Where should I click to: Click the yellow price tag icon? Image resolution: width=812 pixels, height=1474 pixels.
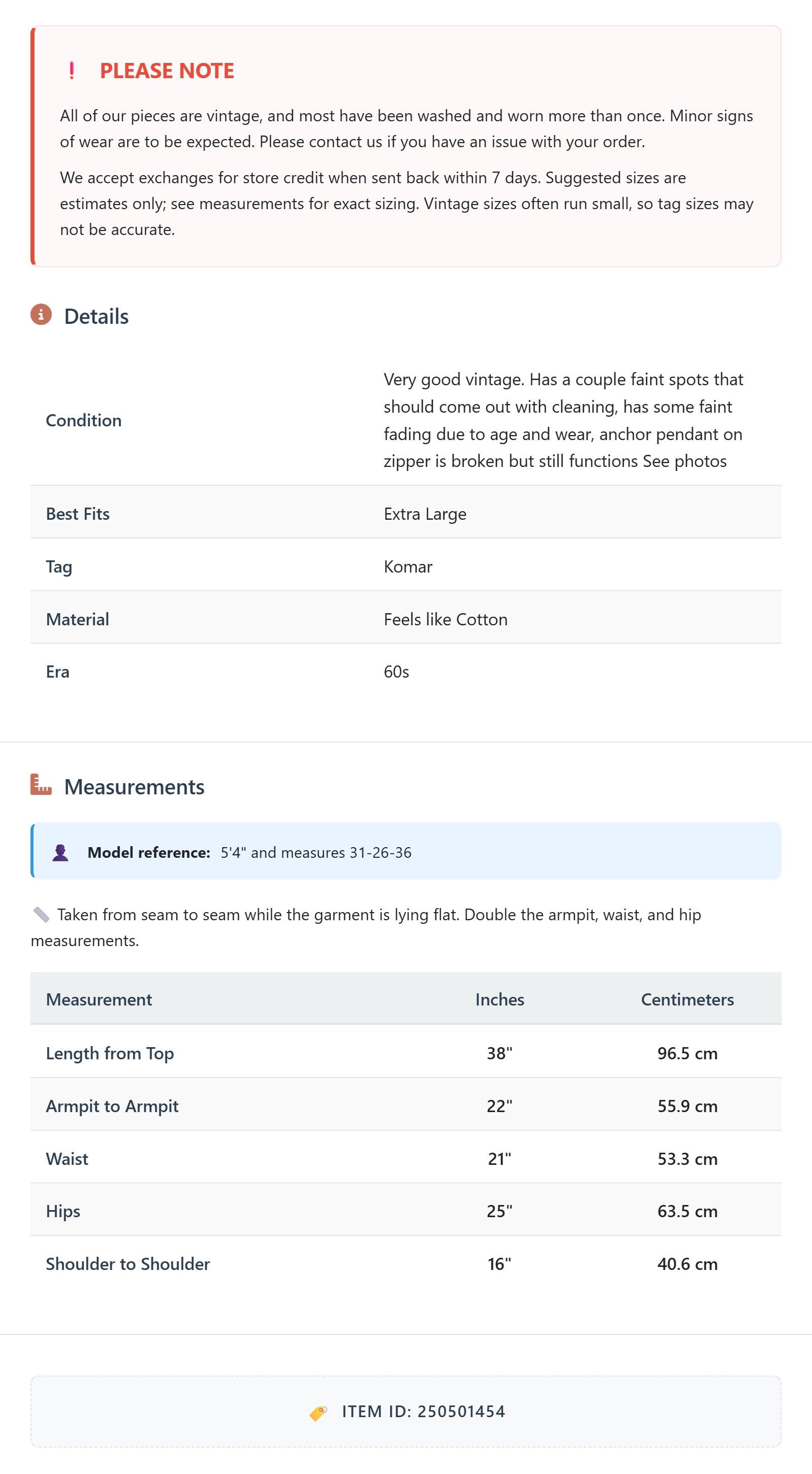pos(318,1412)
